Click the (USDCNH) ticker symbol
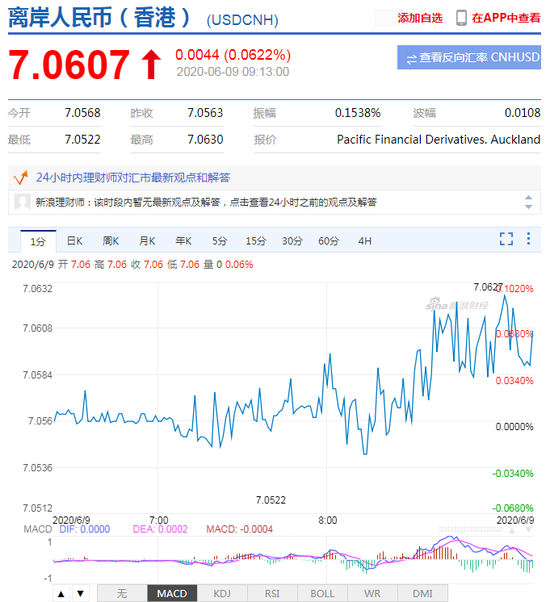Screen dimensions: 550x602 click(242, 20)
